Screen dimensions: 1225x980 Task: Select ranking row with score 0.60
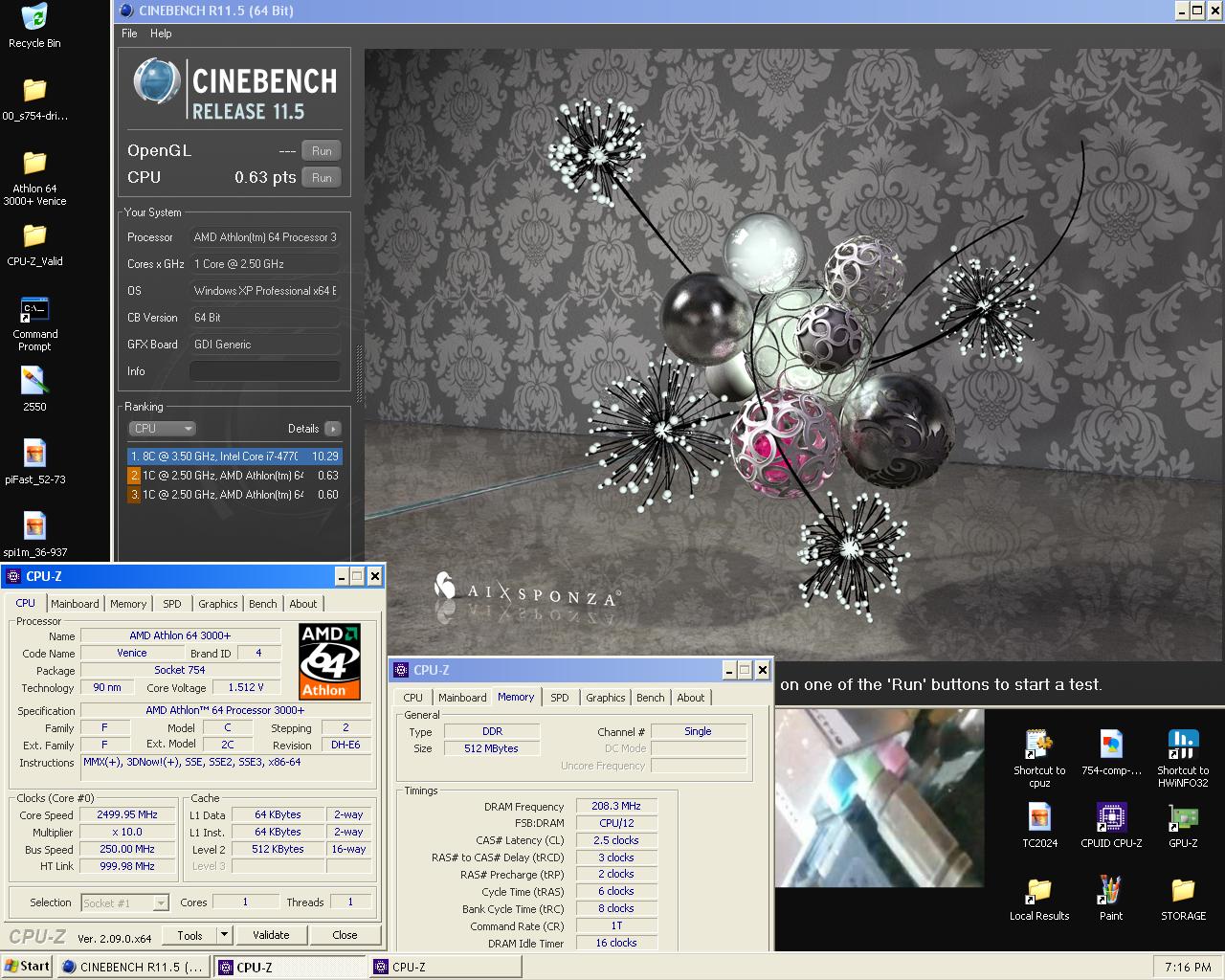[234, 495]
